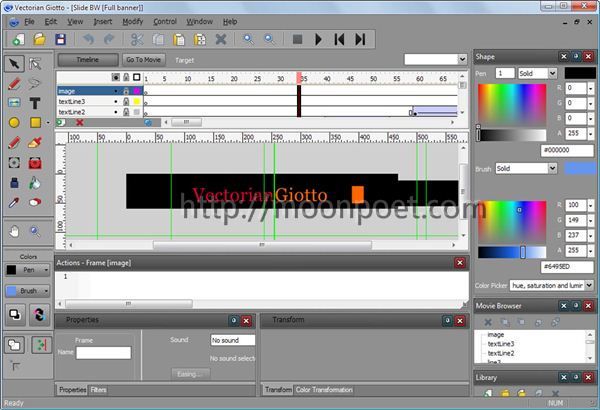
Task: Select the Ink bottle tool
Action: coord(14,183)
